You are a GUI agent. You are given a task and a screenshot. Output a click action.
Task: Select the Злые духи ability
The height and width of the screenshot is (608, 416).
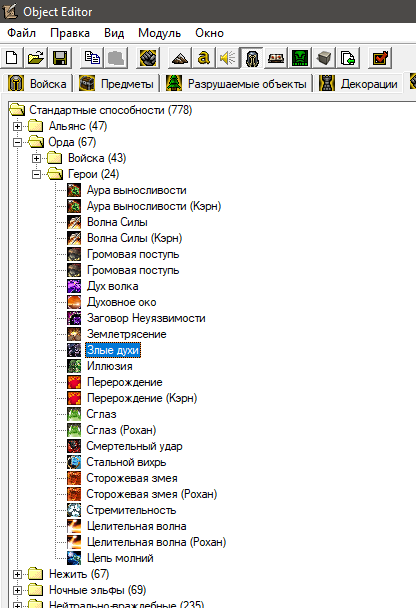113,350
